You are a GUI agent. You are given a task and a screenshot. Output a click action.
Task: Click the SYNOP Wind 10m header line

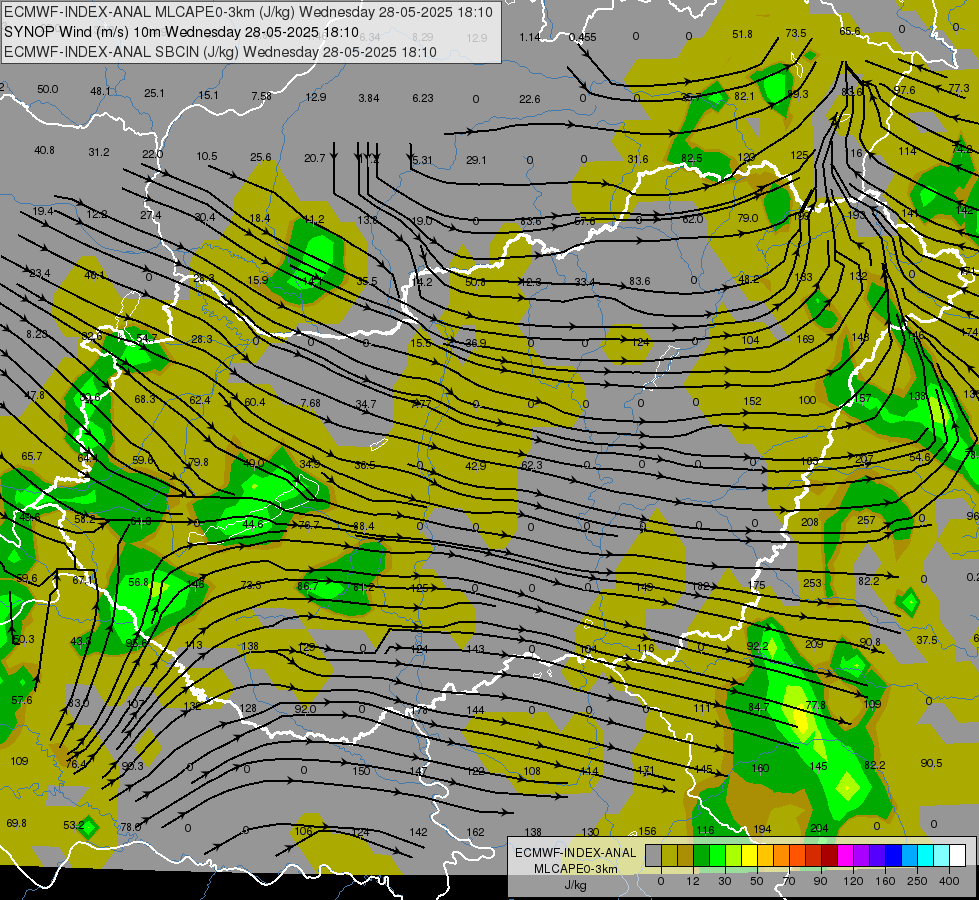(x=182, y=32)
